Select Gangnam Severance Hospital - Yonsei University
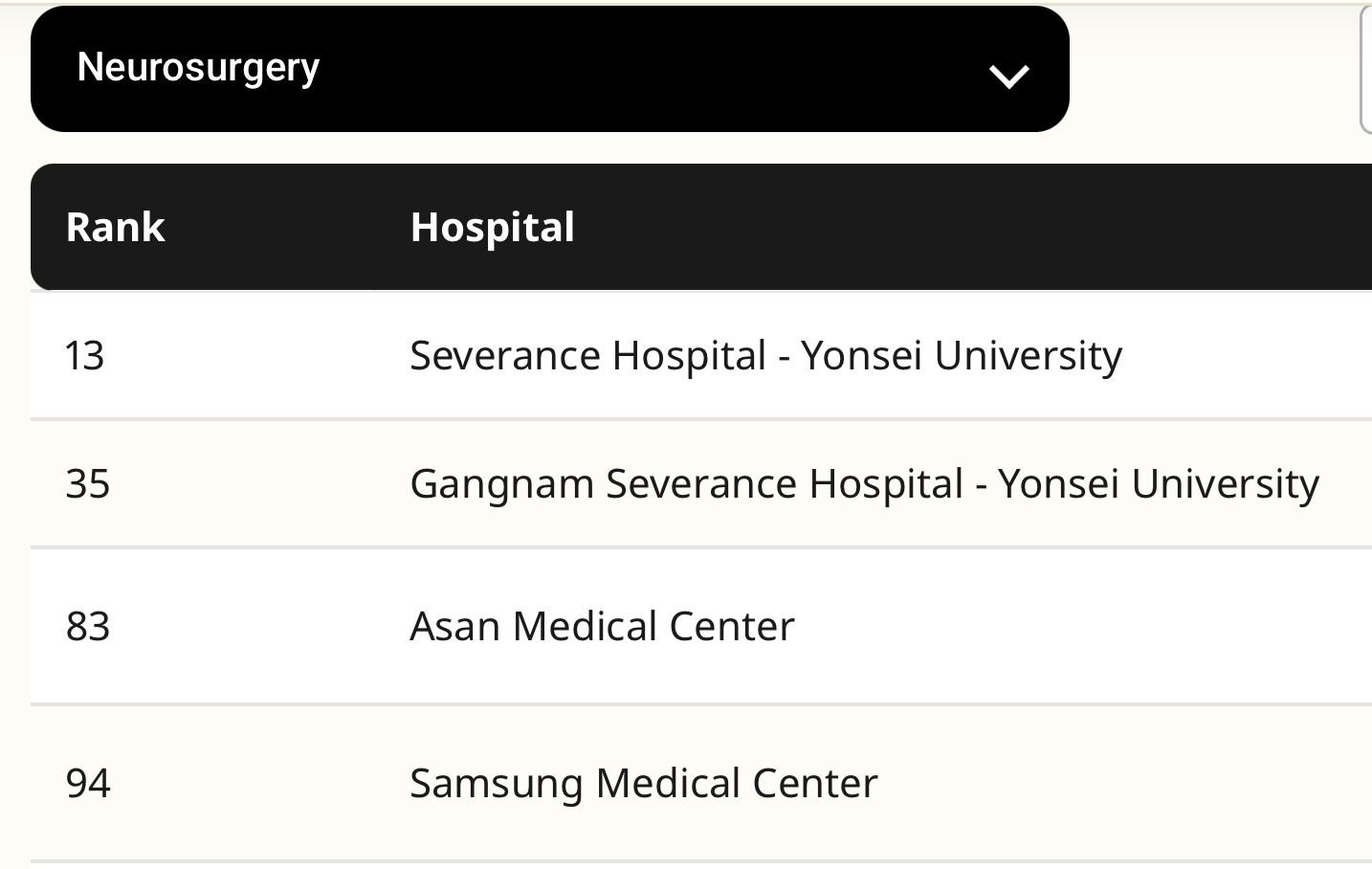 pyautogui.click(x=864, y=484)
